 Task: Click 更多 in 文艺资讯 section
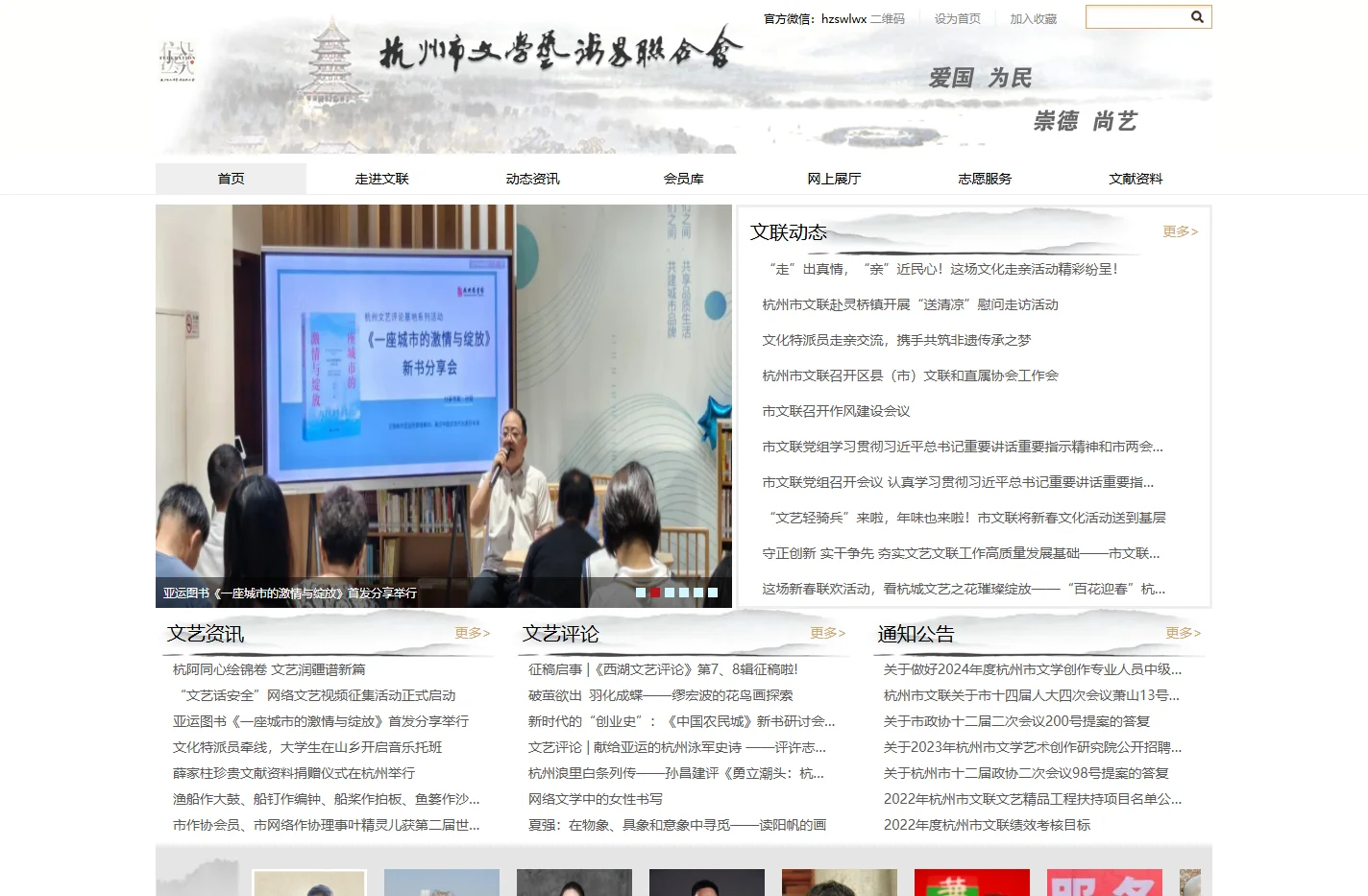pos(473,633)
